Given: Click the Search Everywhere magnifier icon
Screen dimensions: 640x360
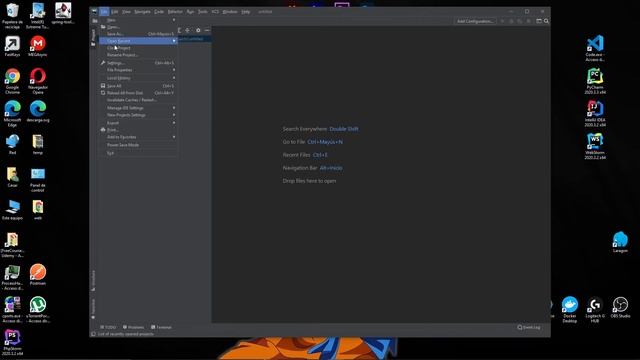Looking at the screenshot, I should 546,21.
